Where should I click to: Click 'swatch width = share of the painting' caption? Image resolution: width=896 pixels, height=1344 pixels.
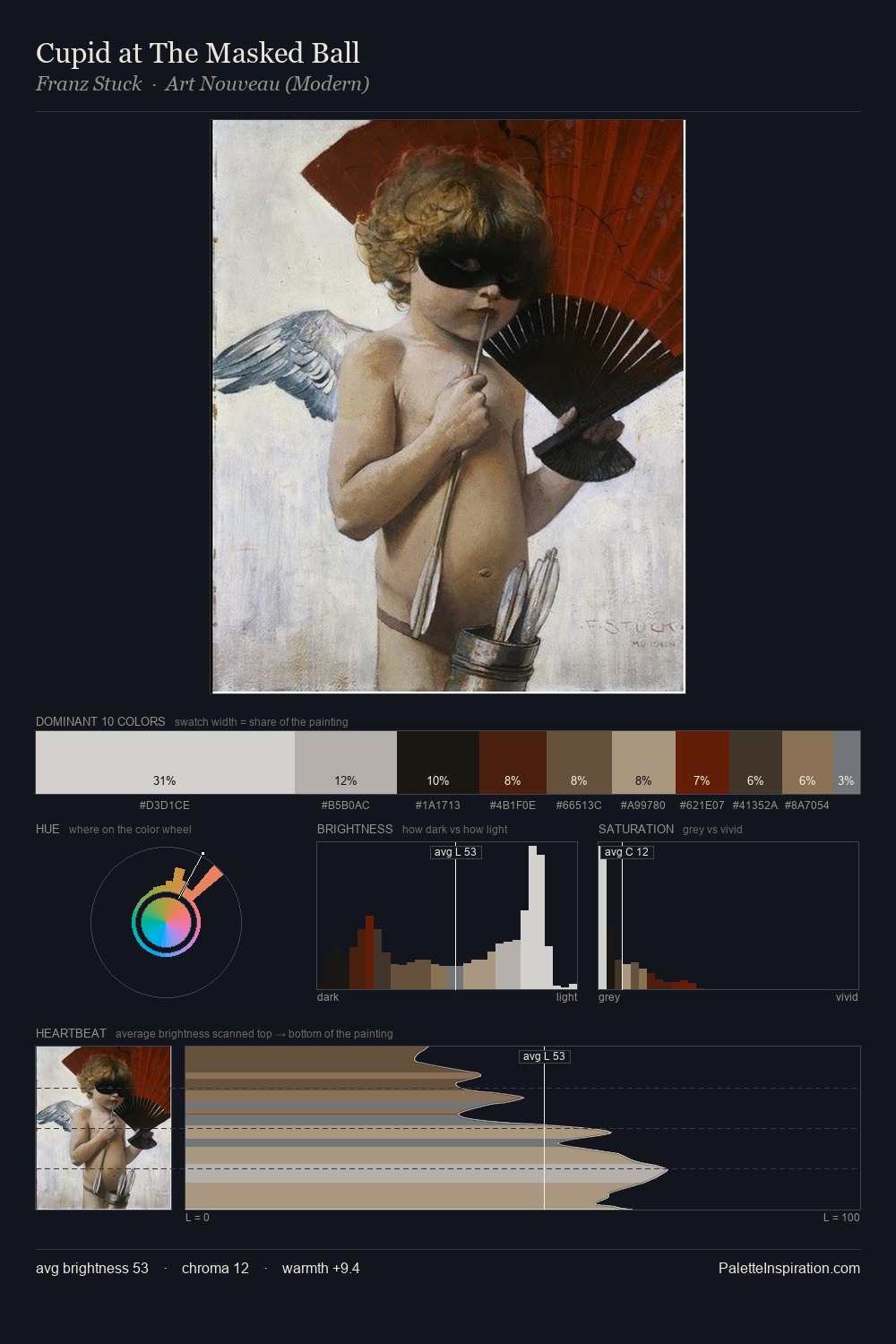(x=262, y=722)
